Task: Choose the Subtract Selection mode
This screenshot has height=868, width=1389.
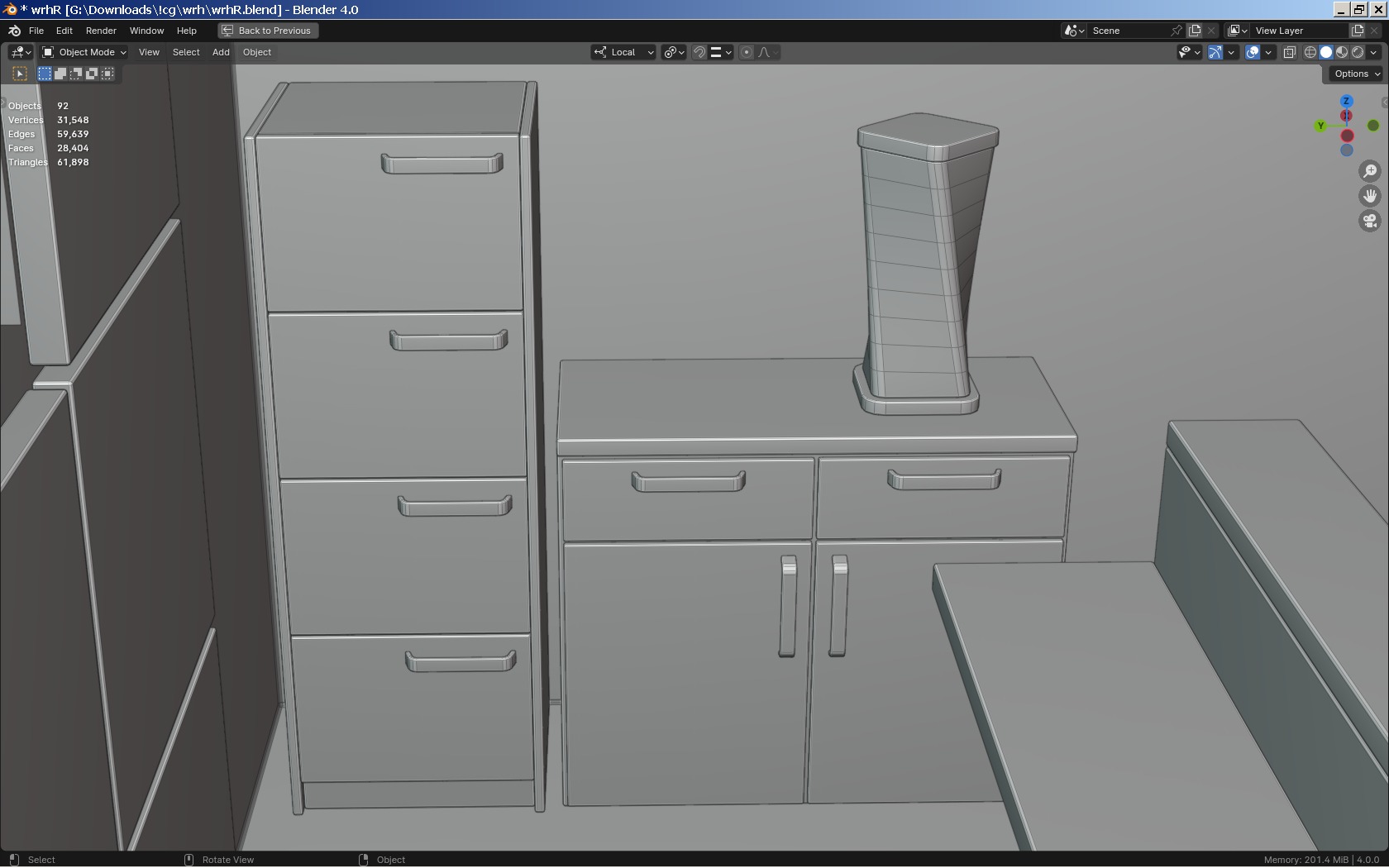Action: click(76, 74)
